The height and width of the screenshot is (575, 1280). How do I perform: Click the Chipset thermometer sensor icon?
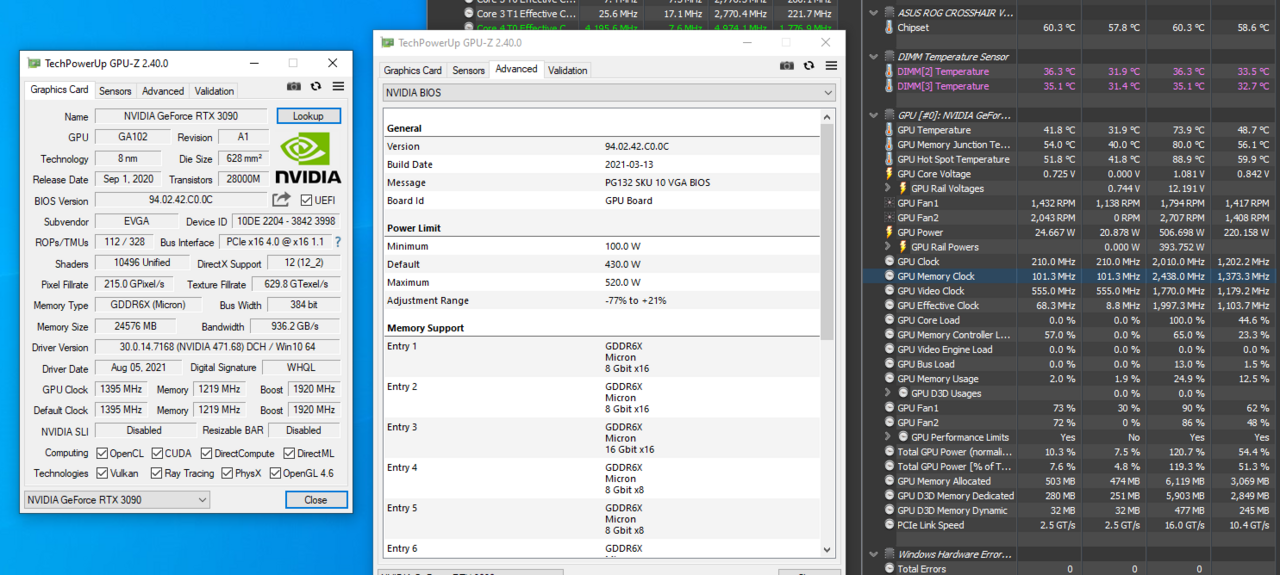coord(889,28)
